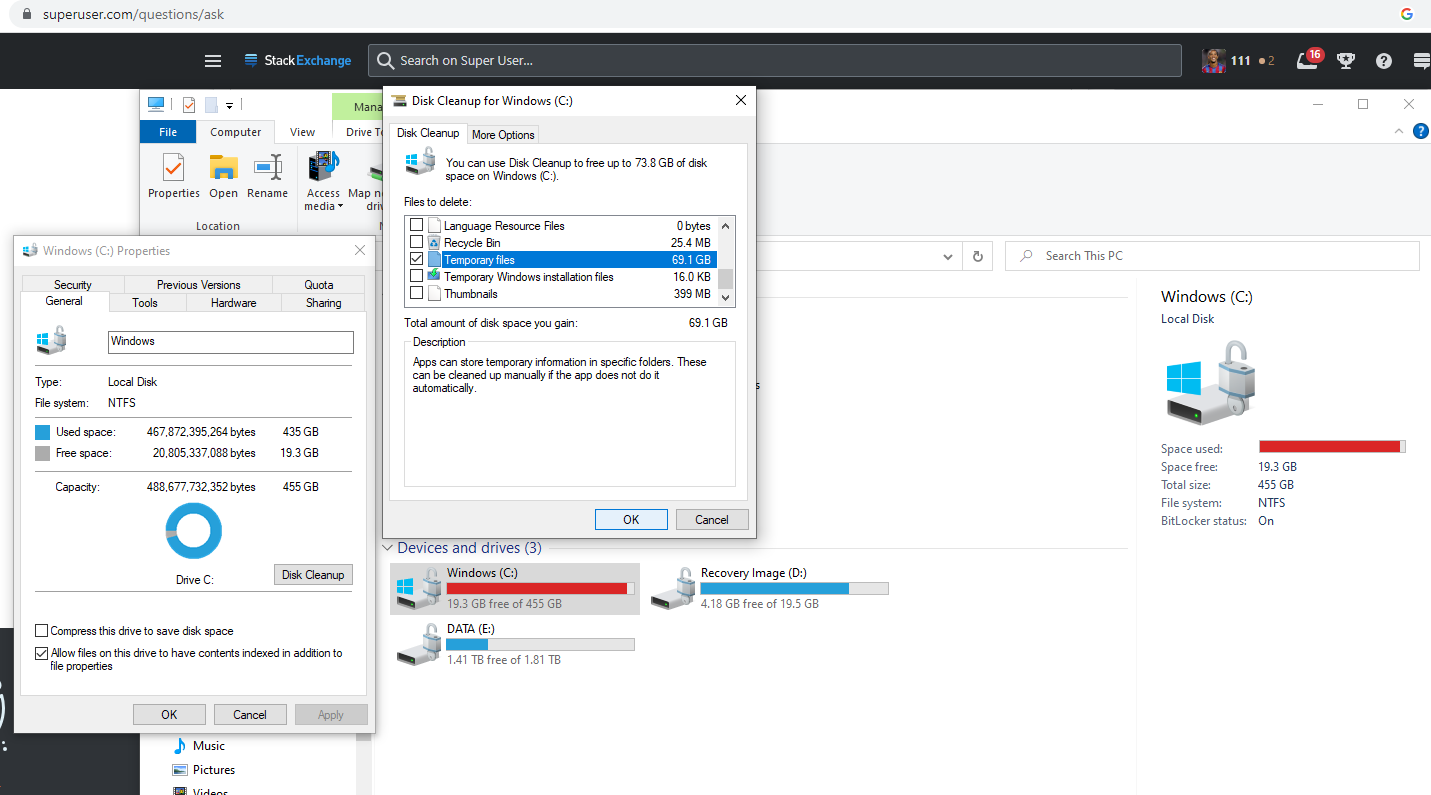Check the Recycle Bin checkbox
Viewport: 1431px width, 795px height.
click(416, 243)
